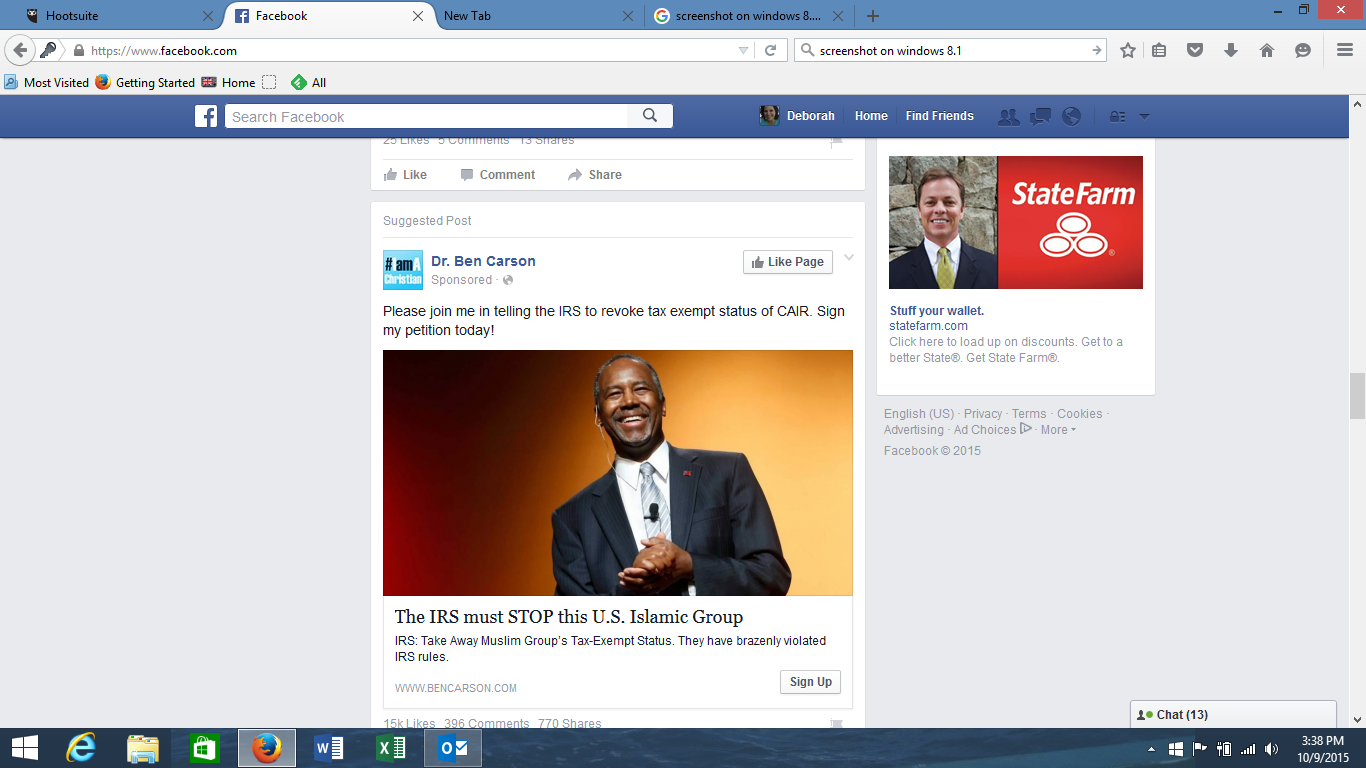This screenshot has height=768, width=1366.
Task: Open battery power icon in system tray
Action: [x=1223, y=749]
